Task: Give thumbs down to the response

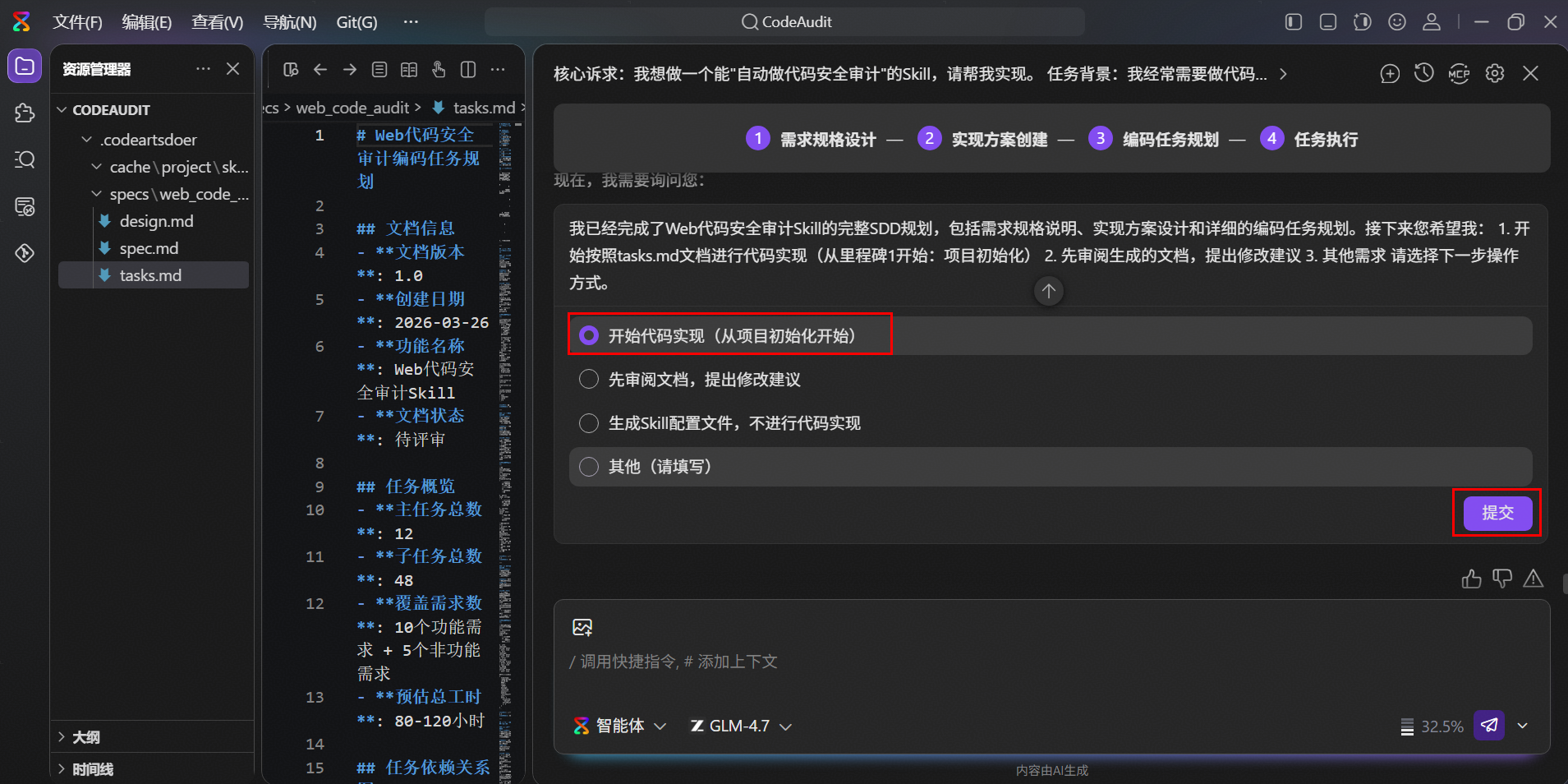Action: (1502, 579)
